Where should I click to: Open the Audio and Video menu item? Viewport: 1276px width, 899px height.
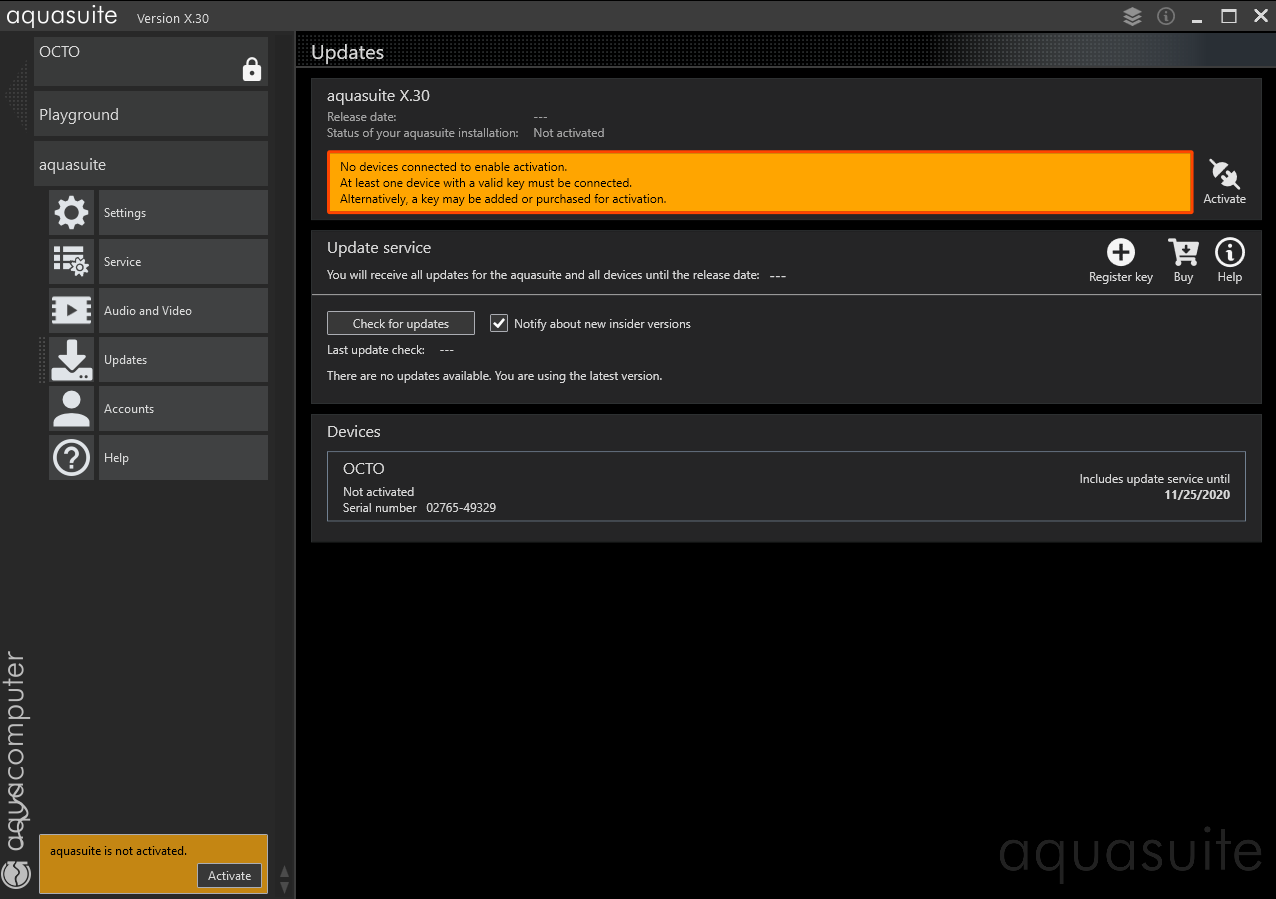tap(183, 311)
